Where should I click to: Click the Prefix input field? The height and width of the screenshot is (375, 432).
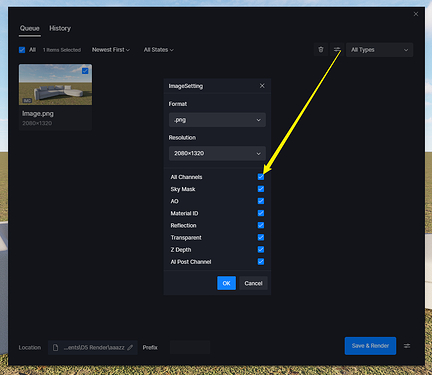pyautogui.click(x=190, y=347)
